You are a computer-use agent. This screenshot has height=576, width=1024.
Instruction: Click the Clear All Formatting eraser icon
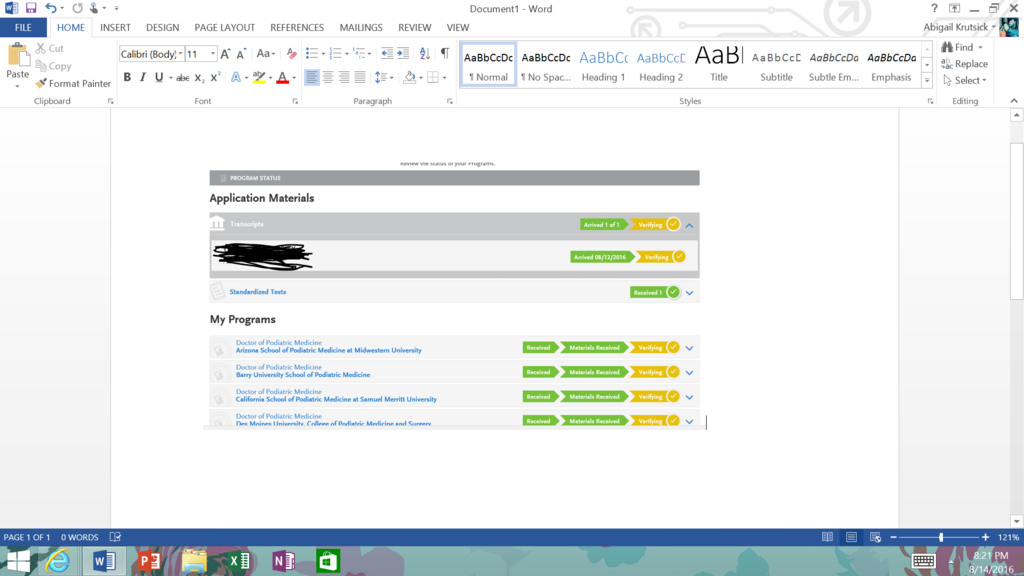click(x=291, y=53)
